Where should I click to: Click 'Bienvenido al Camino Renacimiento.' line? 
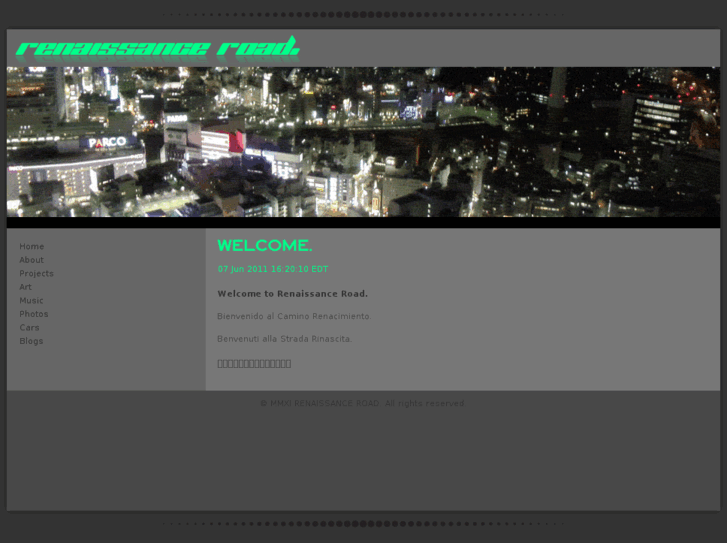pyautogui.click(x=294, y=316)
